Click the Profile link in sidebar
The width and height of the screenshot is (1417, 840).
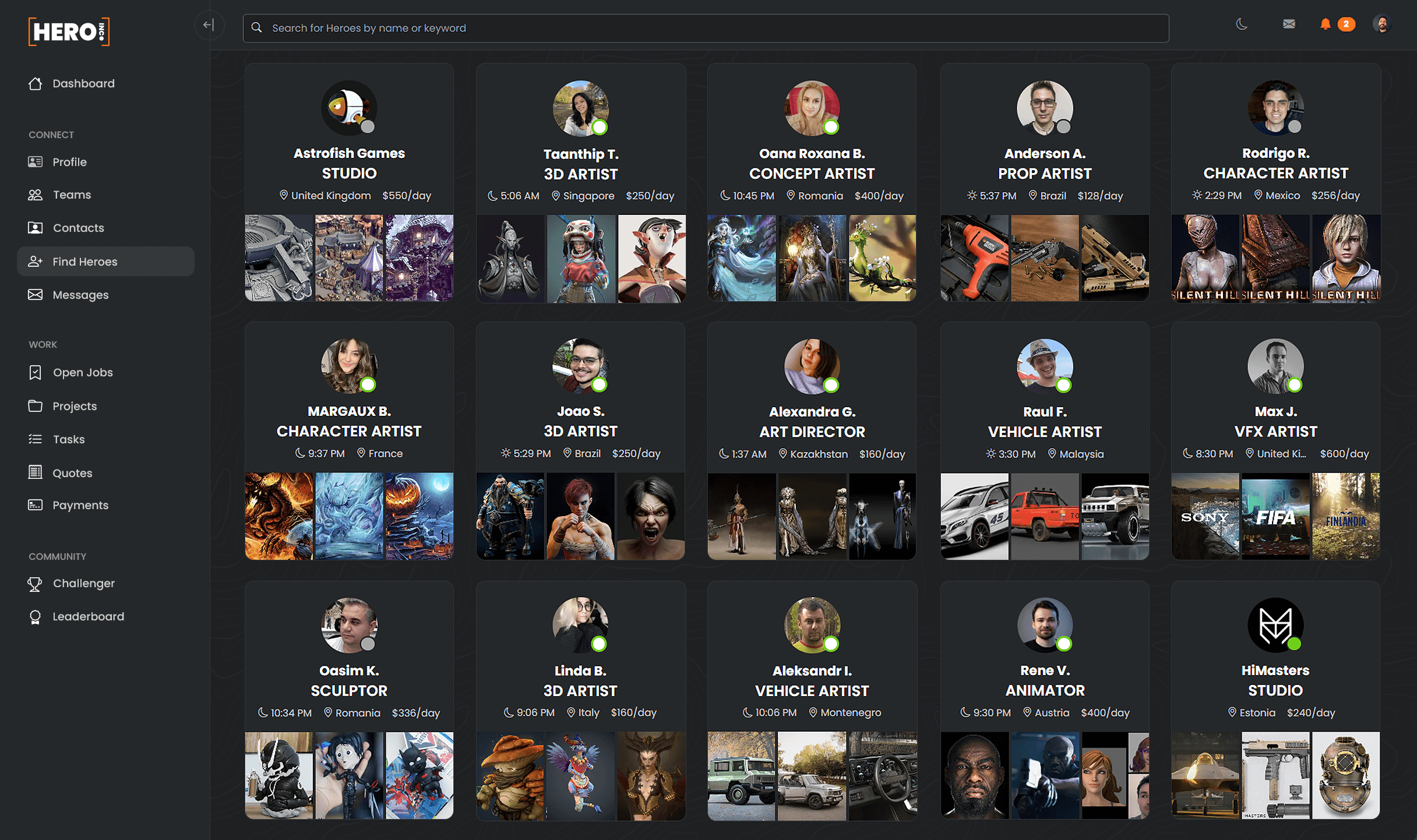pyautogui.click(x=70, y=161)
